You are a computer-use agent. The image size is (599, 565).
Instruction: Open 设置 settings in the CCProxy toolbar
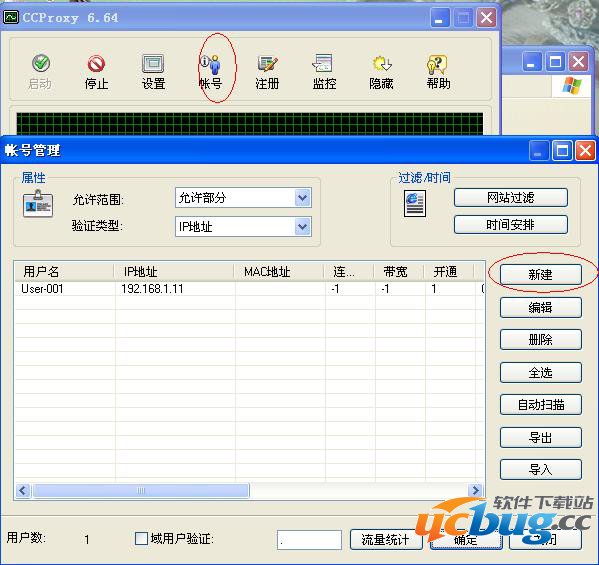click(153, 72)
